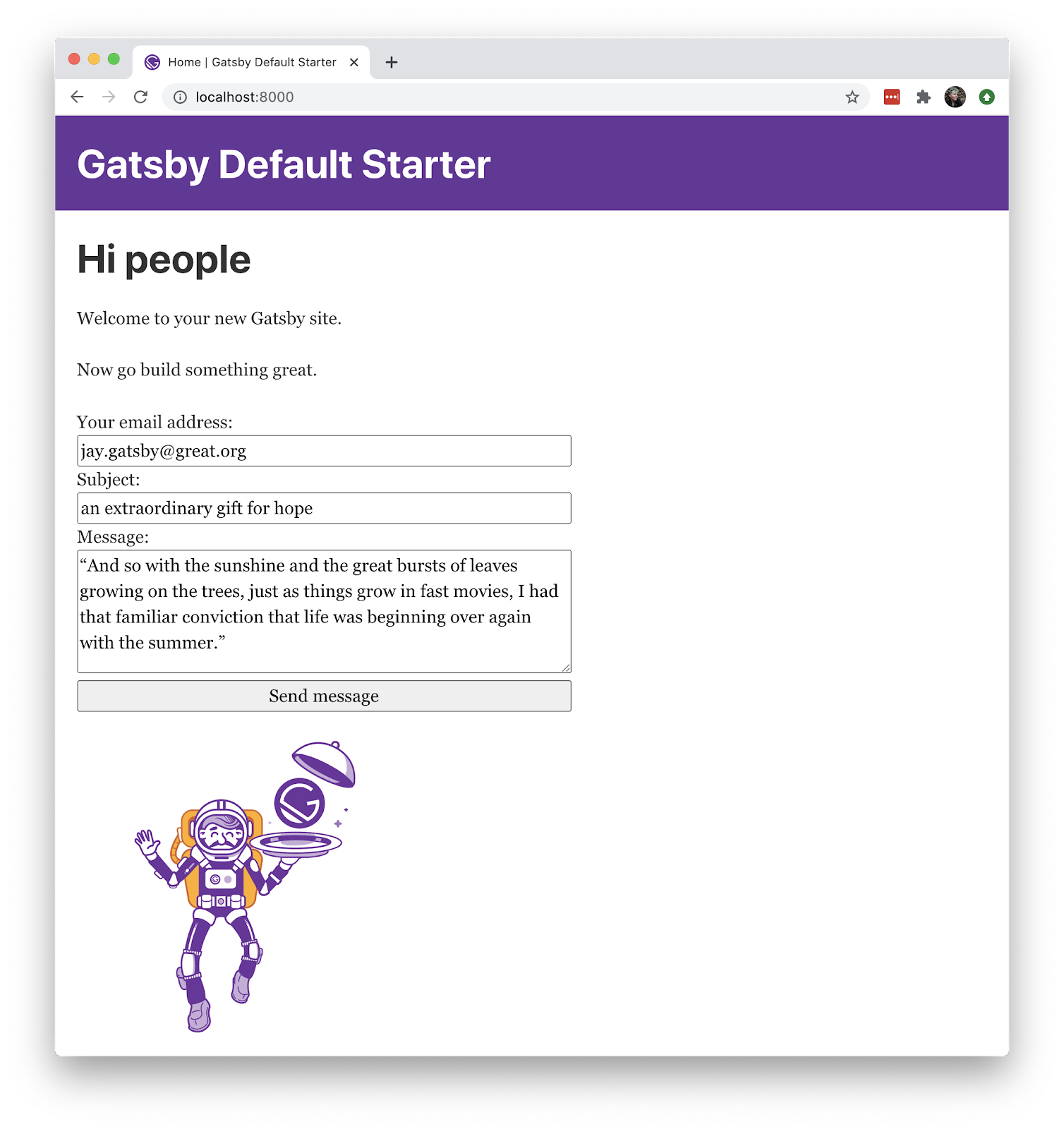1064x1129 pixels.
Task: Click the 'Your email address:' label
Action: click(x=155, y=422)
